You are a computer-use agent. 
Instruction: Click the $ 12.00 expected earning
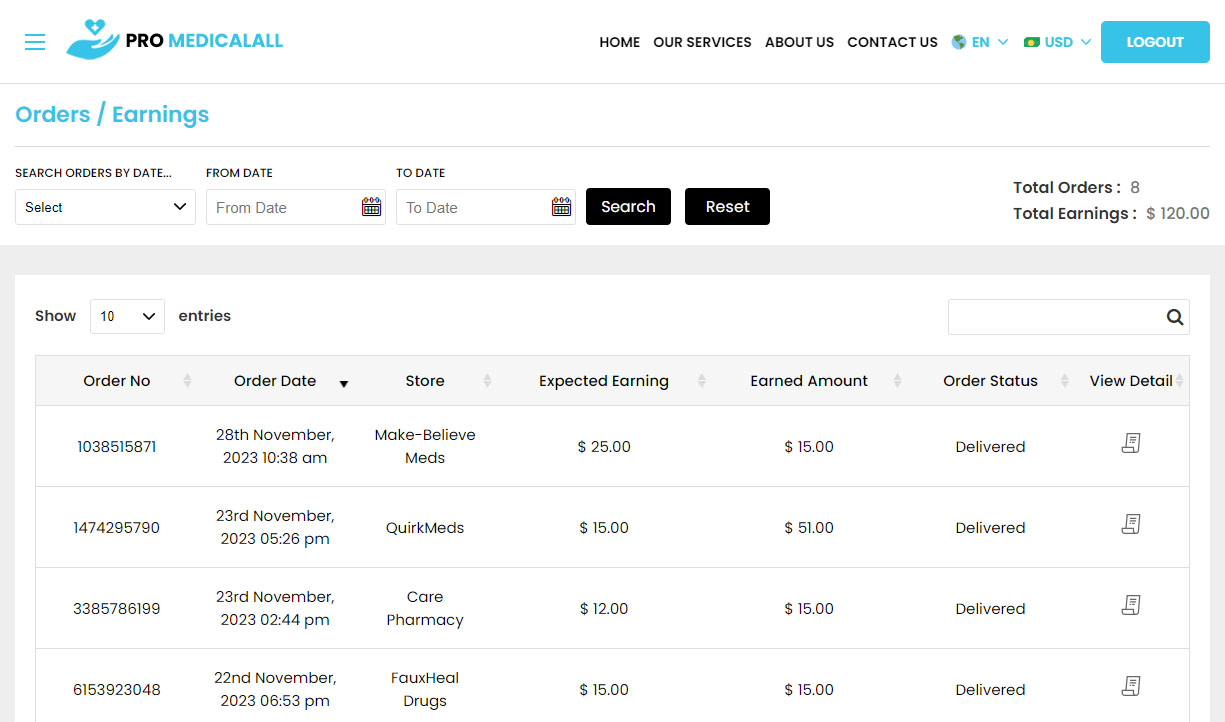[x=604, y=609]
